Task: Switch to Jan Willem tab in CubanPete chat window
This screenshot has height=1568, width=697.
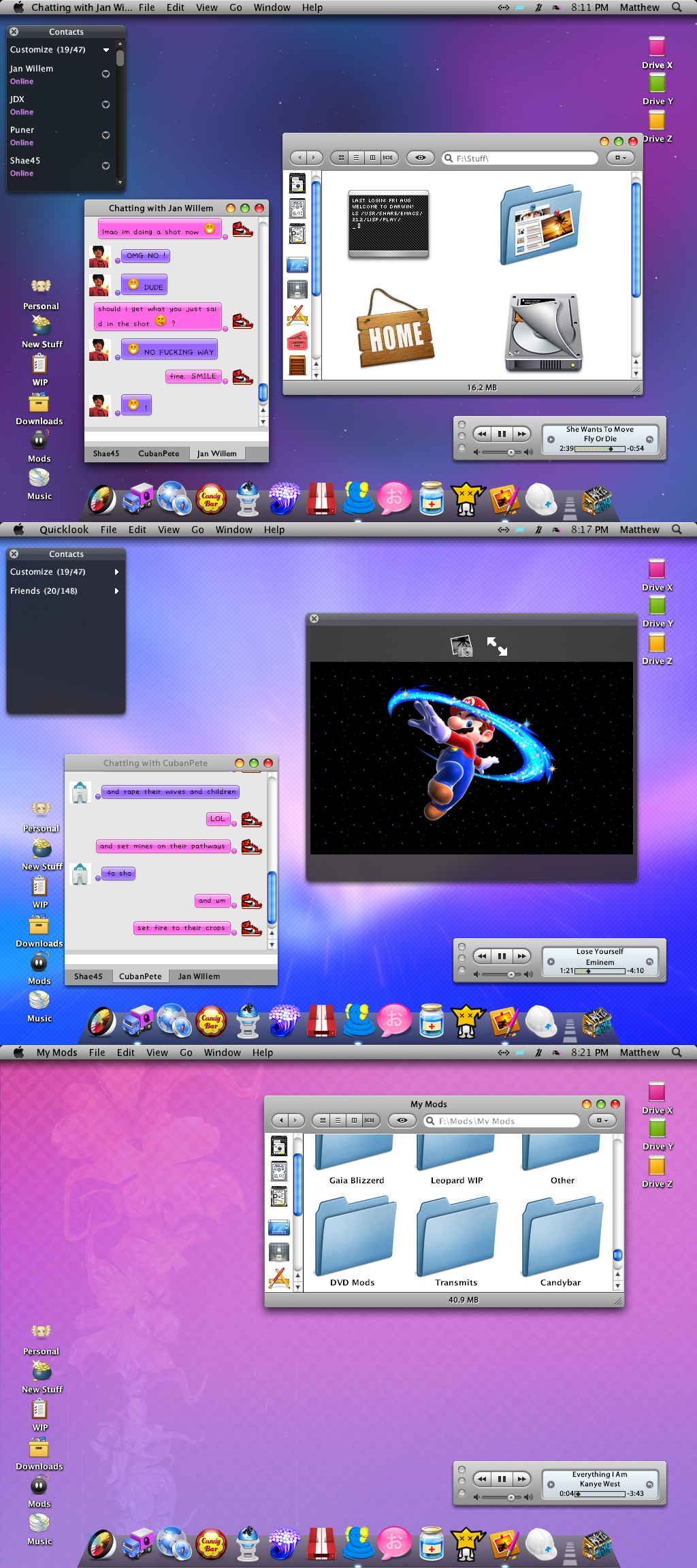Action: tap(199, 976)
